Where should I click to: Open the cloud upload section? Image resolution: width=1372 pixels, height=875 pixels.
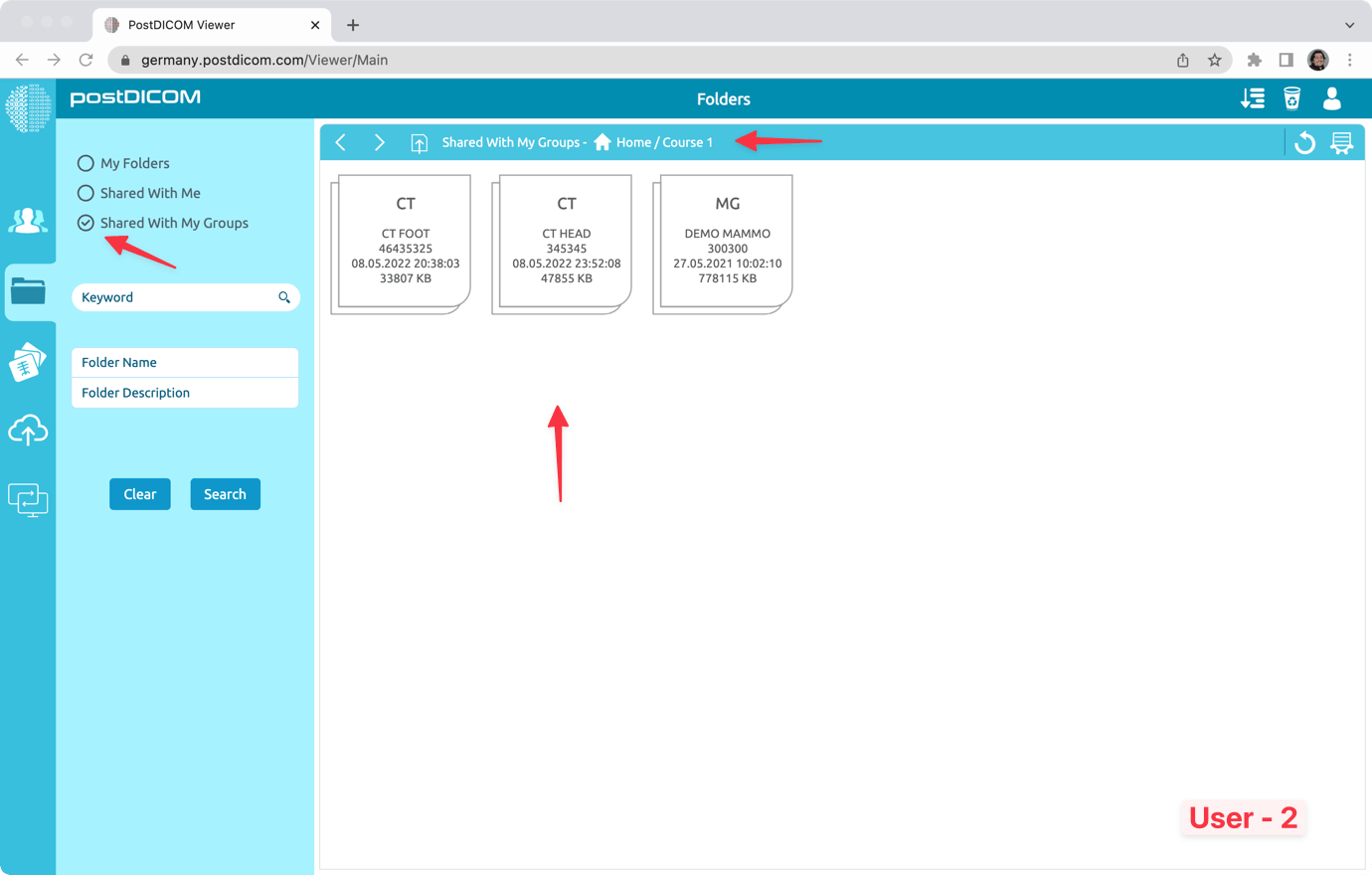28,430
